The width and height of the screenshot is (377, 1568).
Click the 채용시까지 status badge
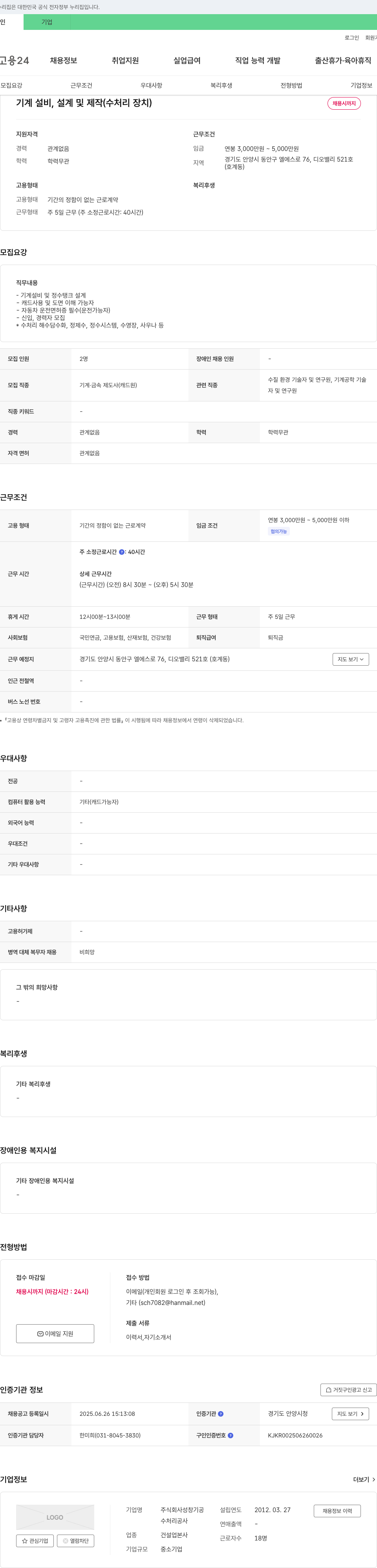(344, 103)
